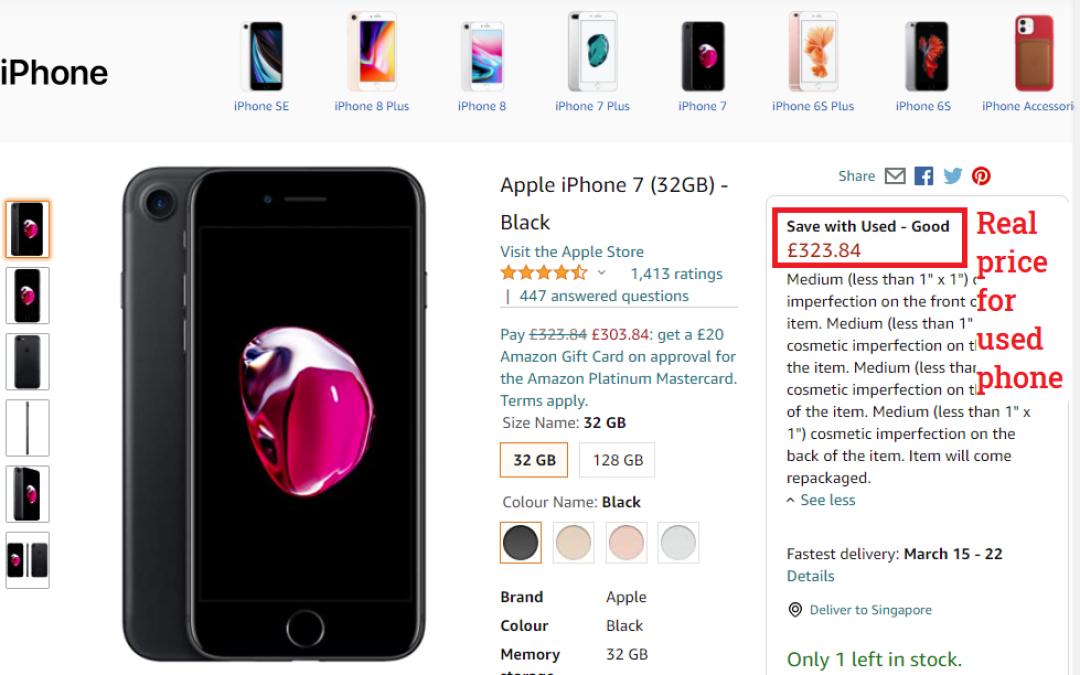1080x675 pixels.
Task: Choose the silver colour swatch
Action: [678, 542]
